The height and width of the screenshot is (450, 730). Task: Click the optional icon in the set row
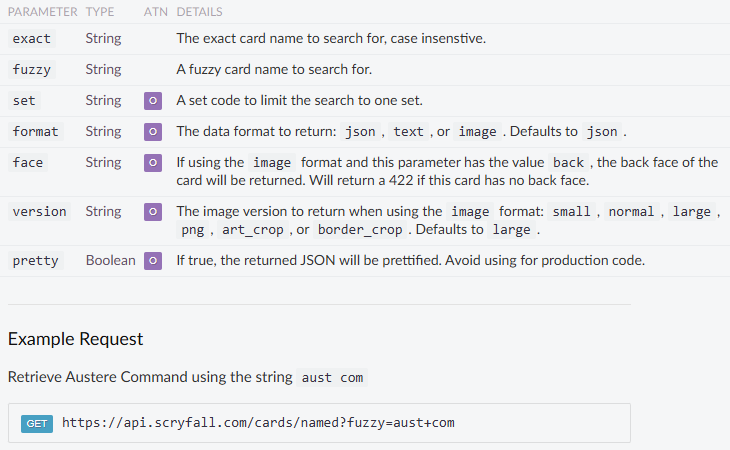click(x=153, y=101)
